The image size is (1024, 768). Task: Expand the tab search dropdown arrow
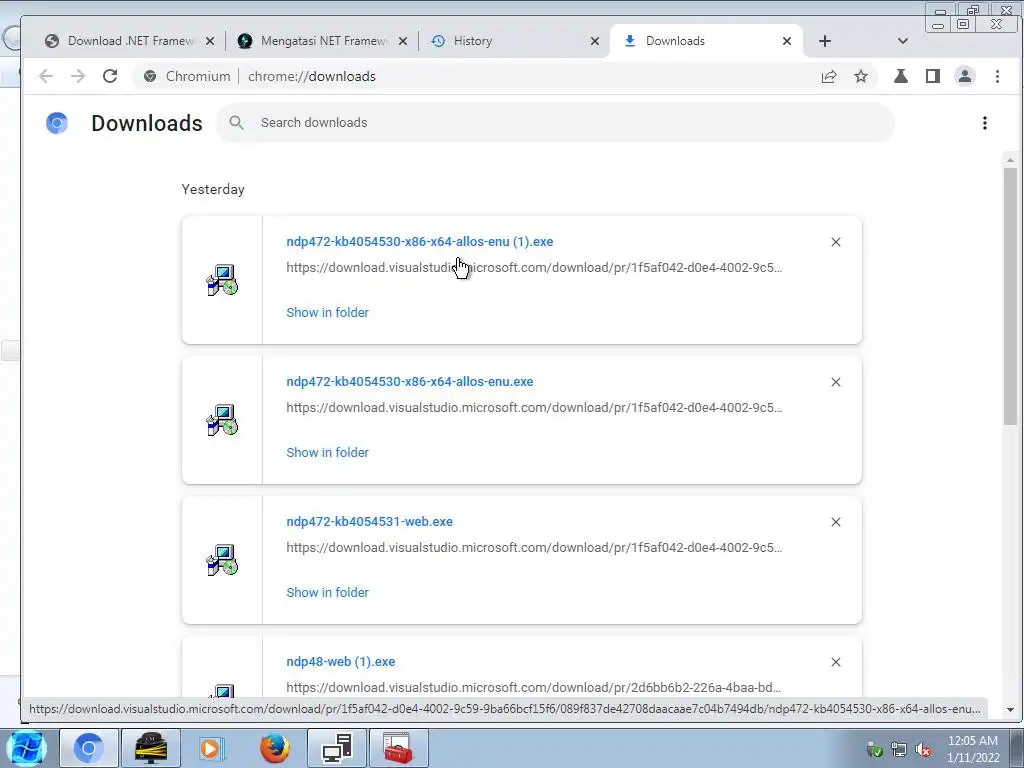coord(903,41)
